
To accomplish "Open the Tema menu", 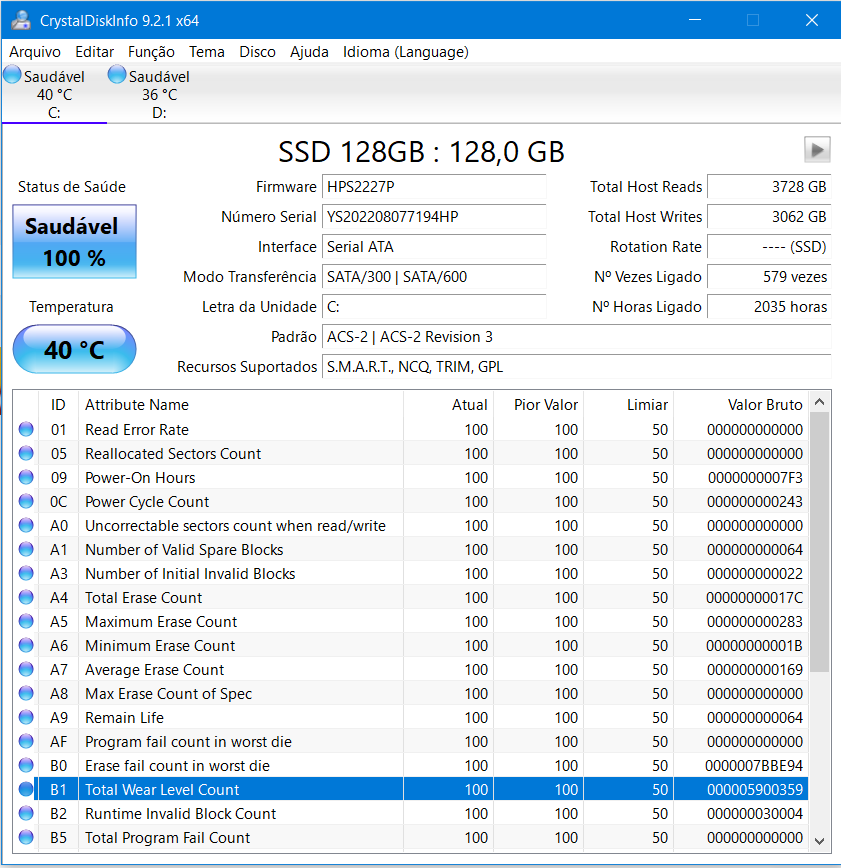I will tap(207, 52).
